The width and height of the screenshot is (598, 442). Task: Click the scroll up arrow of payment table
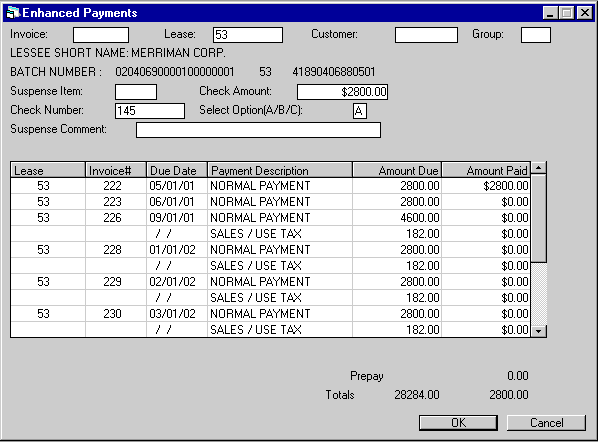(x=539, y=168)
